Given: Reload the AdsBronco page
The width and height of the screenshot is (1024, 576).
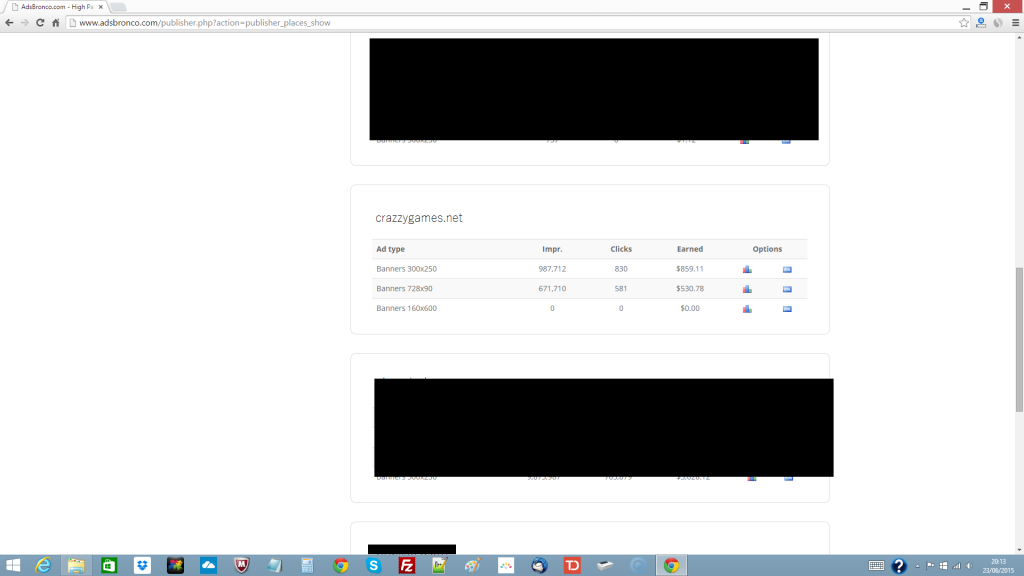Looking at the screenshot, I should [x=40, y=22].
